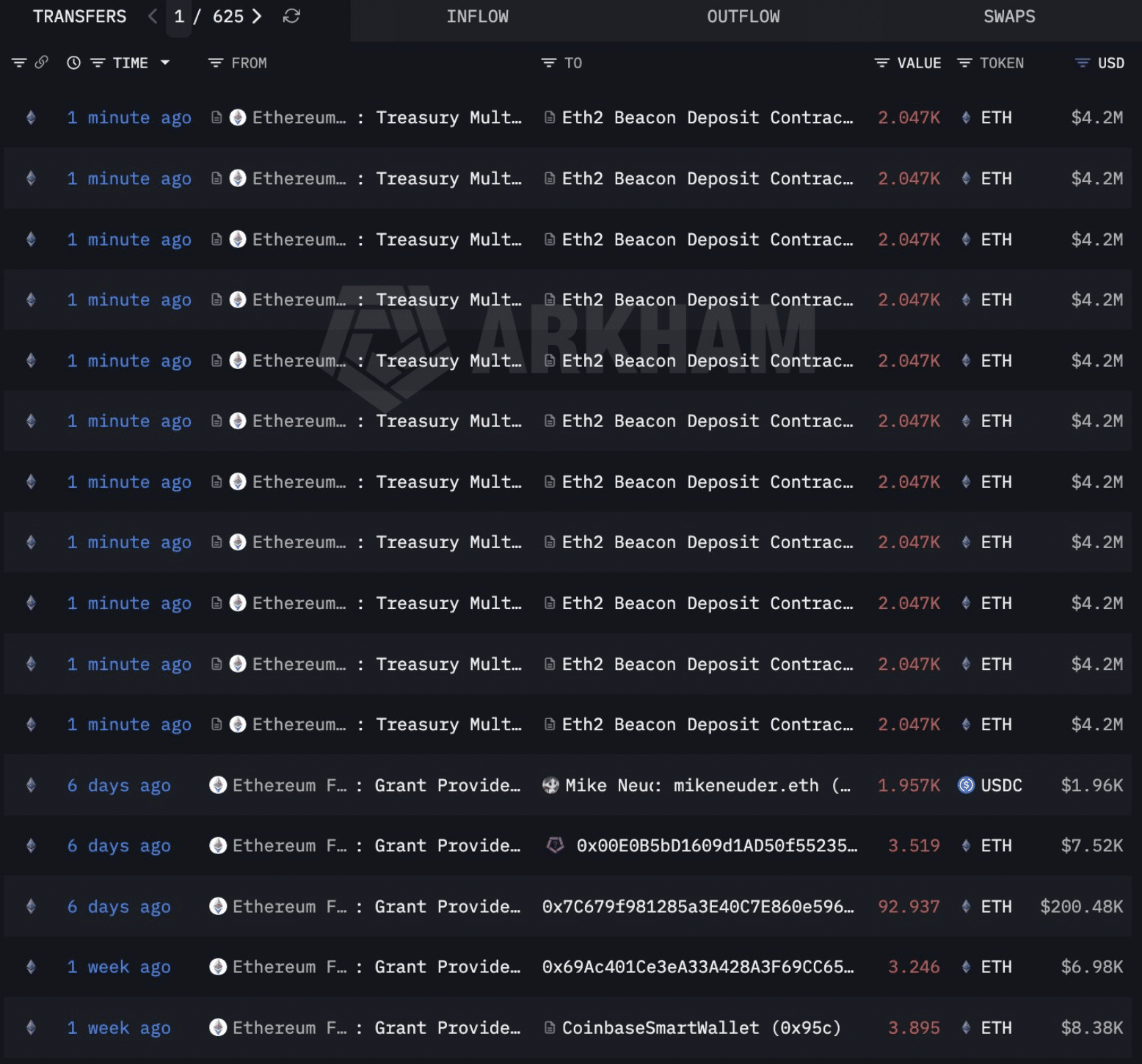
Task: Click the chain link icon in header
Action: (42, 62)
